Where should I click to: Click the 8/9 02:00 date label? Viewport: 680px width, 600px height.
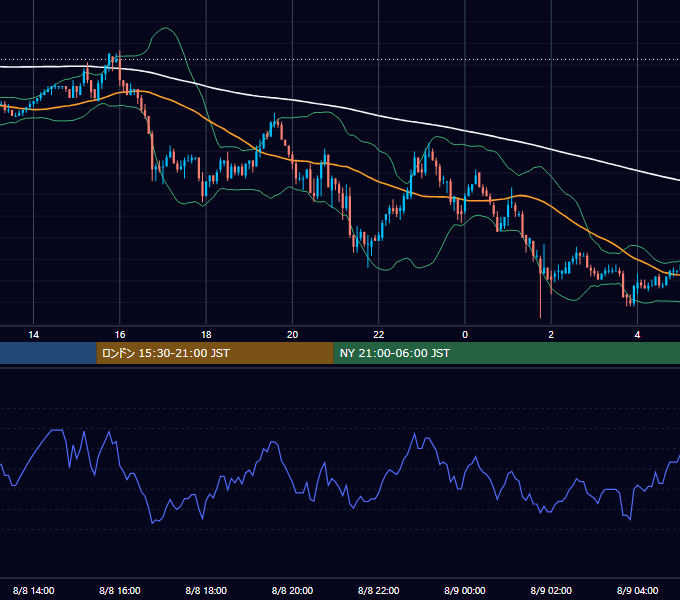click(551, 590)
